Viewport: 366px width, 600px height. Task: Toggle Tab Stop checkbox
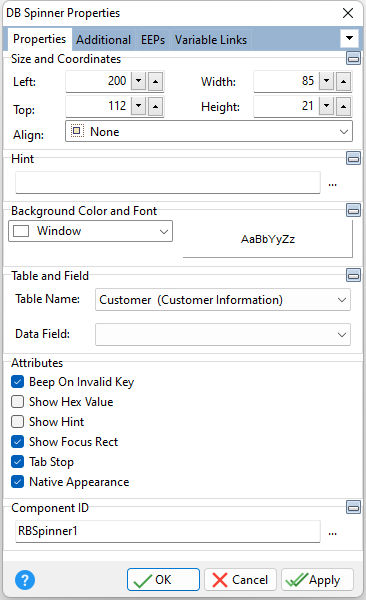[x=18, y=461]
